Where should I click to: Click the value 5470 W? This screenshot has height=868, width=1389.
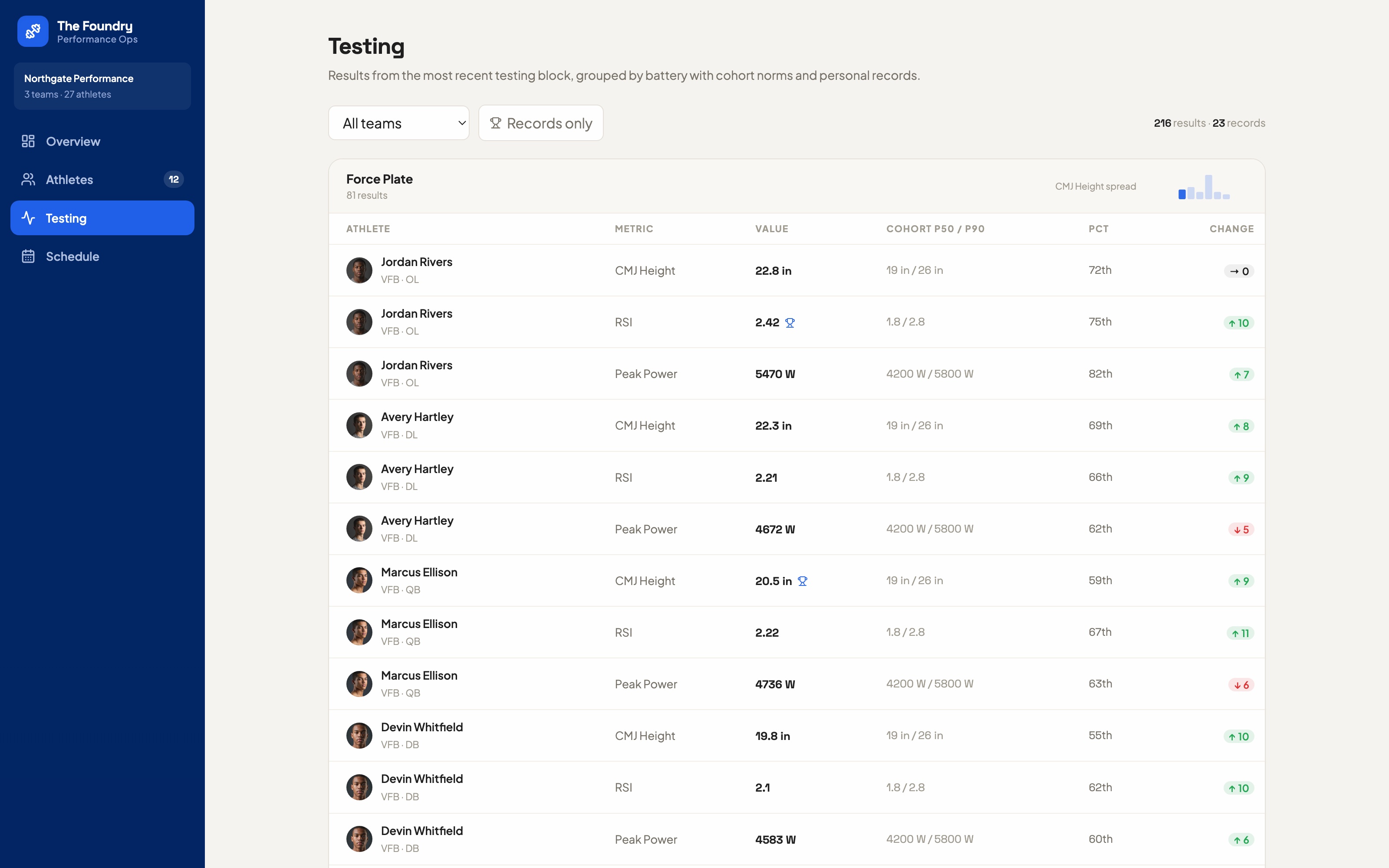[x=775, y=374]
